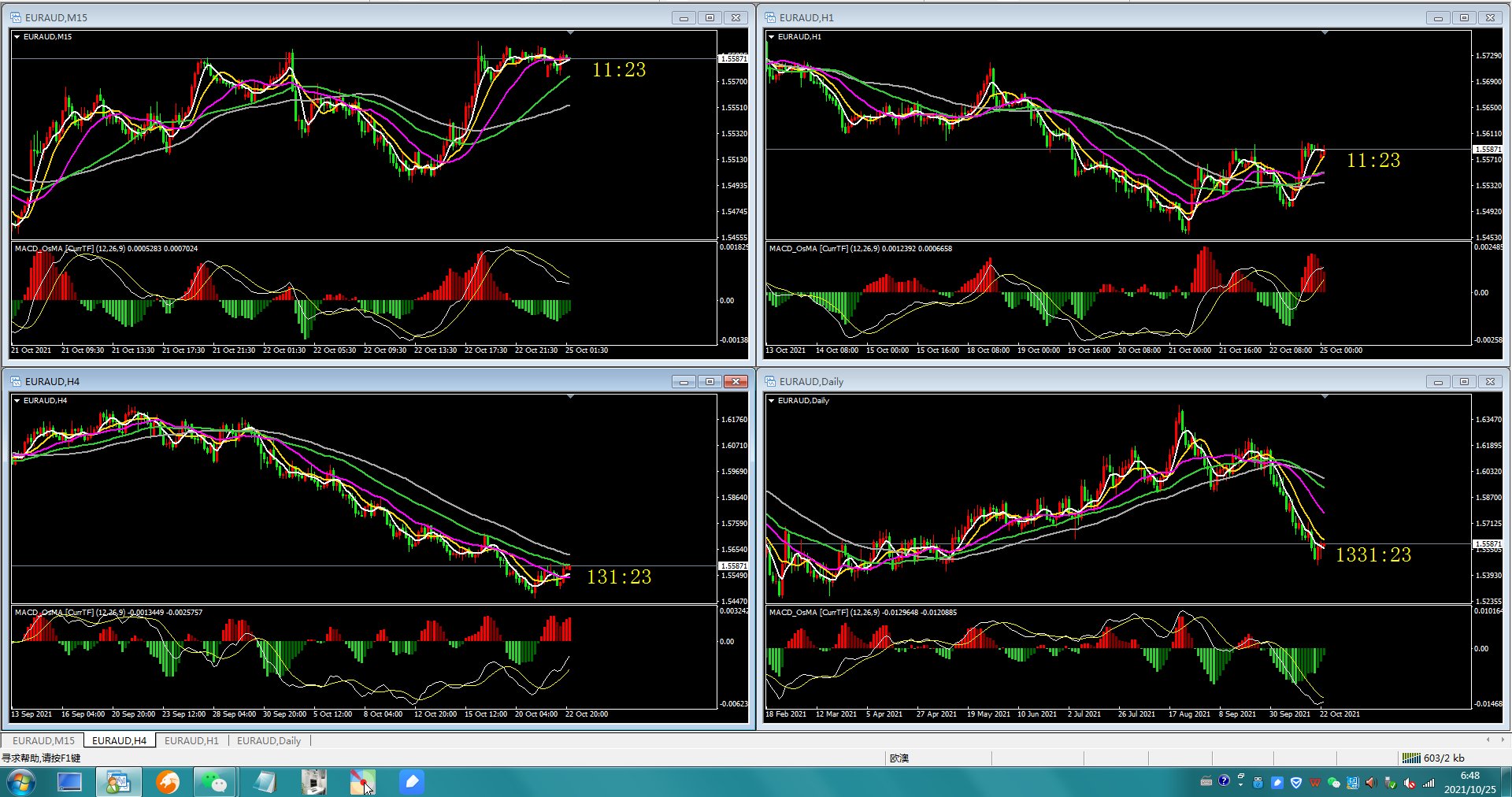Click the on-screen keyboard tray icon
Image resolution: width=1512 pixels, height=797 pixels.
pyautogui.click(x=1206, y=781)
